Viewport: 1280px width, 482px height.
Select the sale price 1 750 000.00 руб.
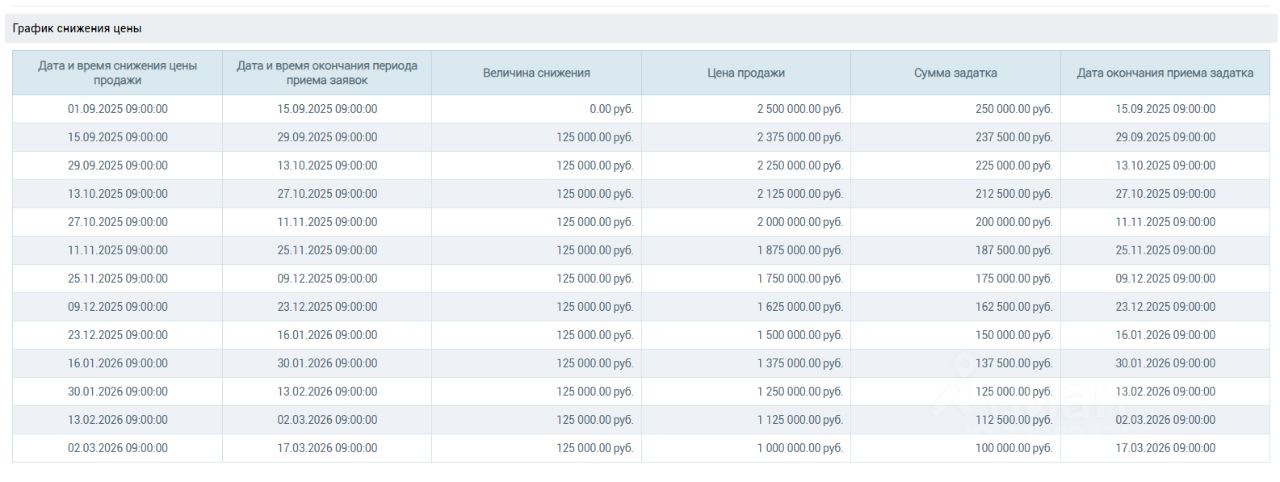pos(800,278)
